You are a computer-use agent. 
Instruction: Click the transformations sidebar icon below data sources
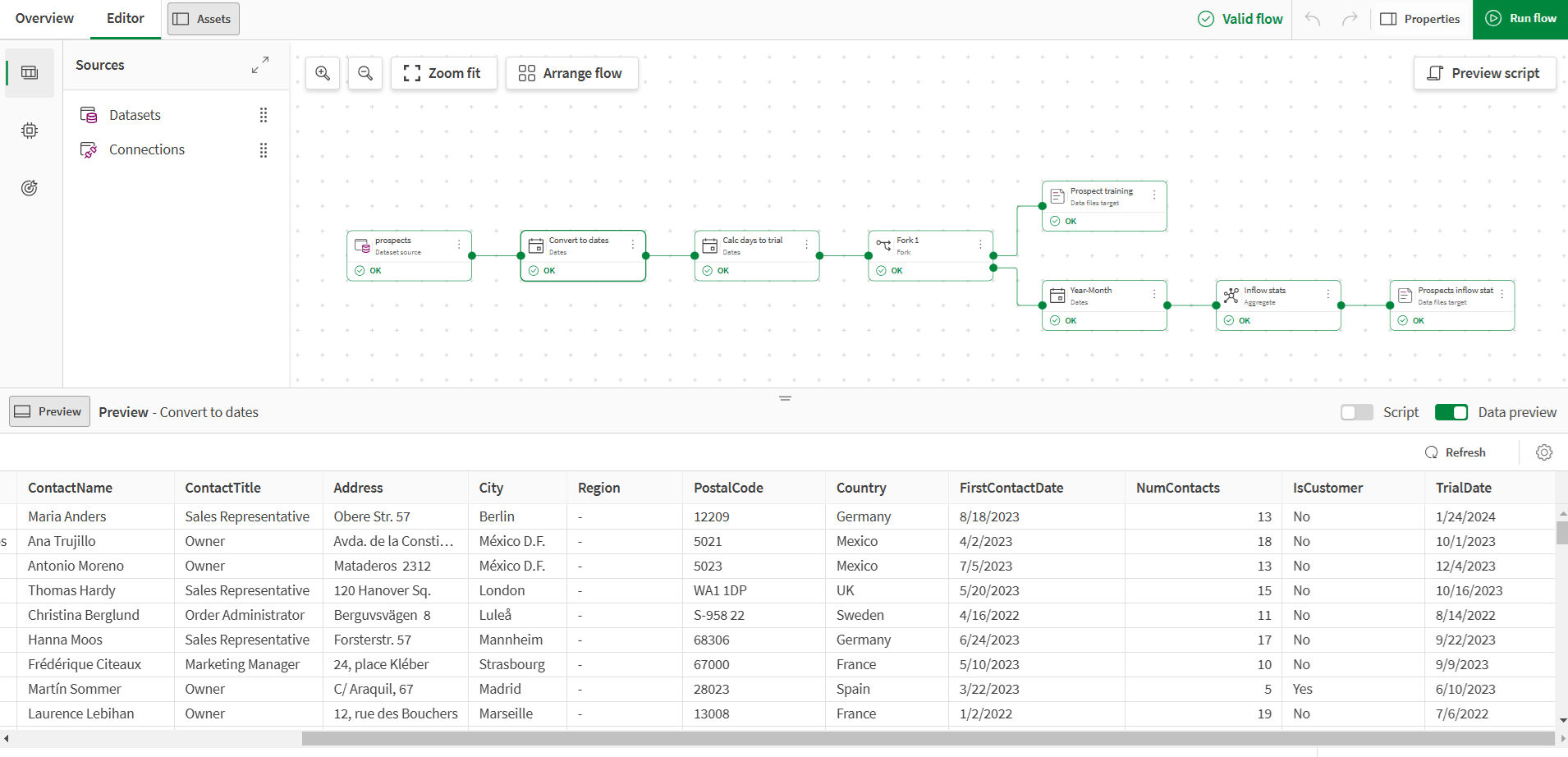(x=30, y=130)
